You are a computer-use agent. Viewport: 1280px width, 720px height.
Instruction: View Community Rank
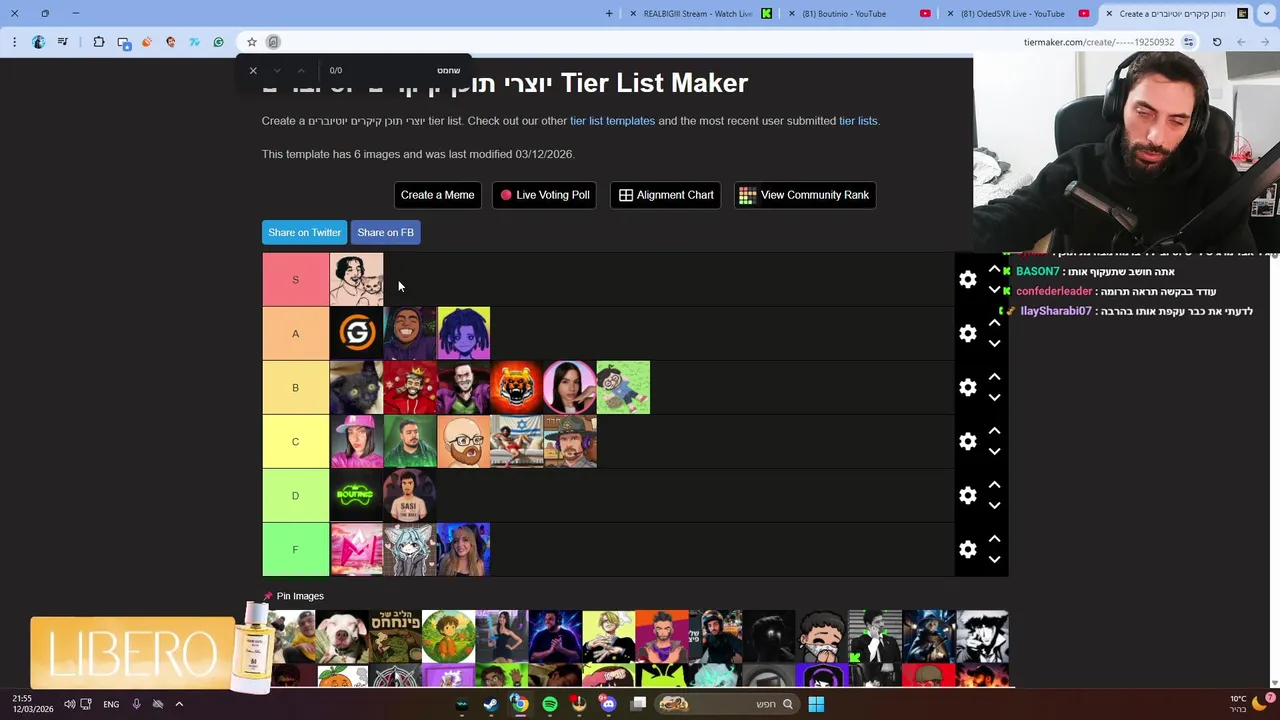coord(805,195)
